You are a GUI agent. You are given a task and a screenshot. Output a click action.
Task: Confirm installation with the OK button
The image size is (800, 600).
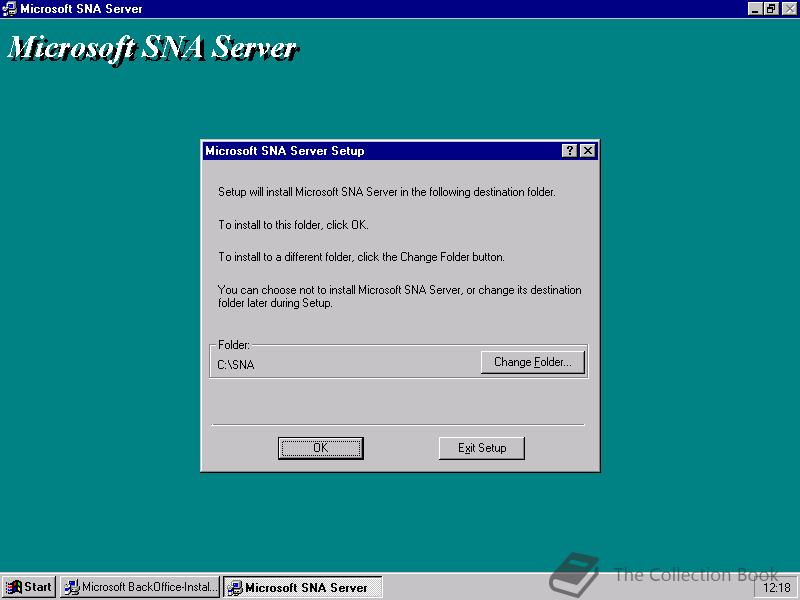coord(320,448)
